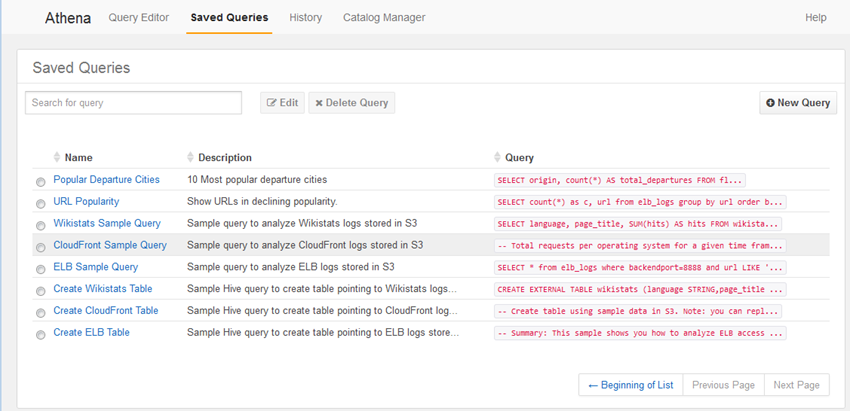
Task: Click the Edit button
Action: [282, 103]
